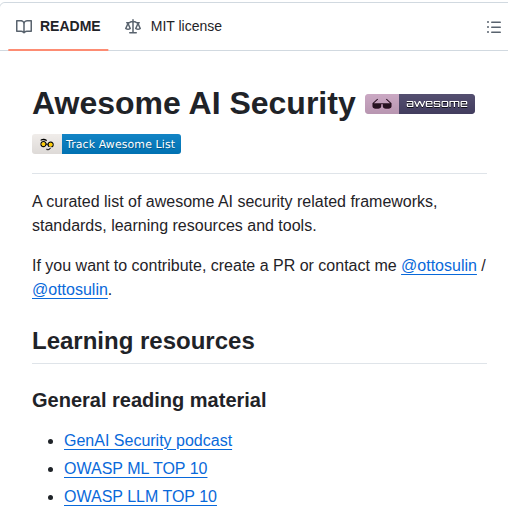Image resolution: width=508 pixels, height=508 pixels.
Task: Open the Track Awesome List badge
Action: coord(106,144)
